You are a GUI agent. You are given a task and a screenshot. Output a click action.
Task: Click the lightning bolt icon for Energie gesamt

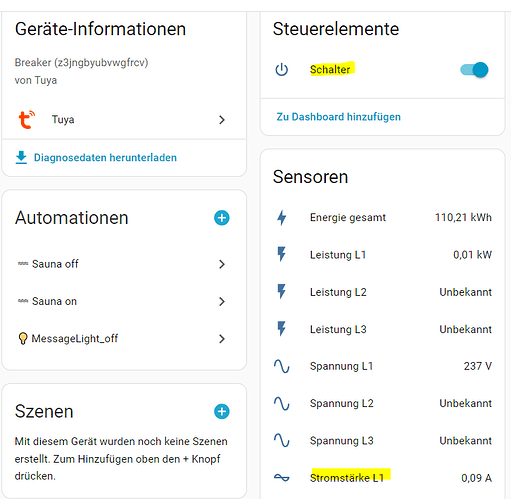282,218
